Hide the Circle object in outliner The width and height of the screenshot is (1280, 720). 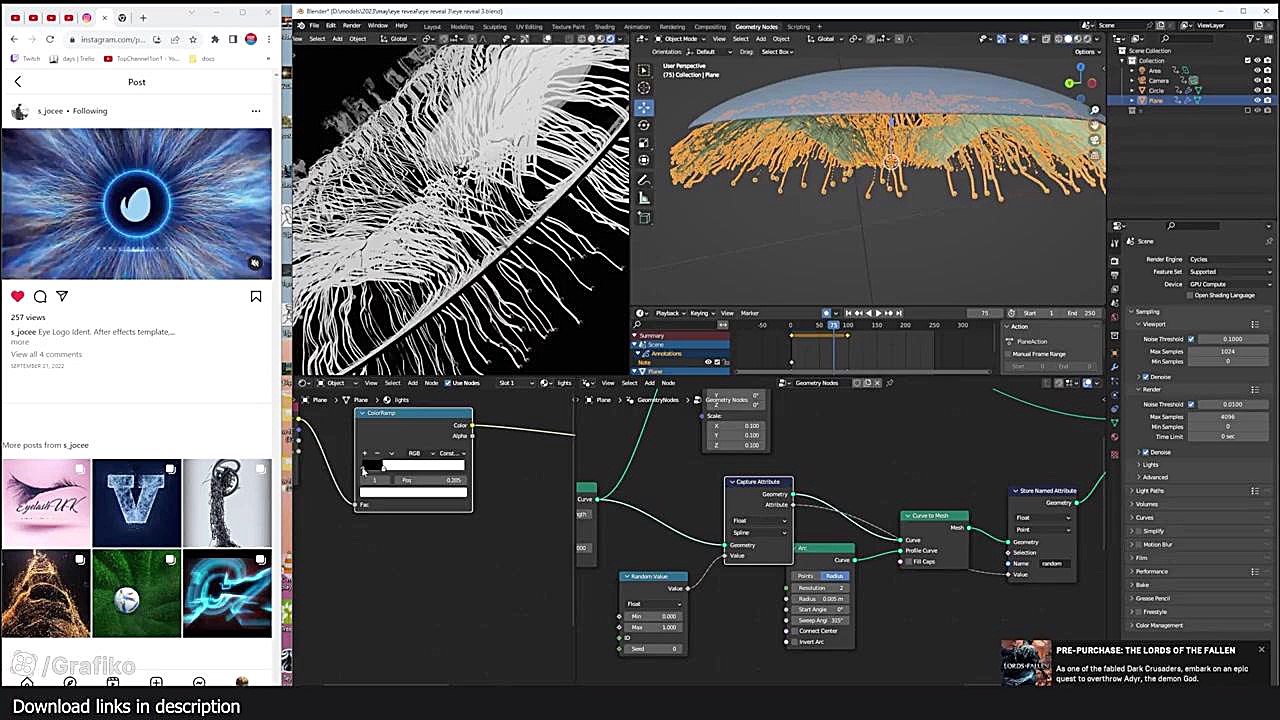(1257, 90)
